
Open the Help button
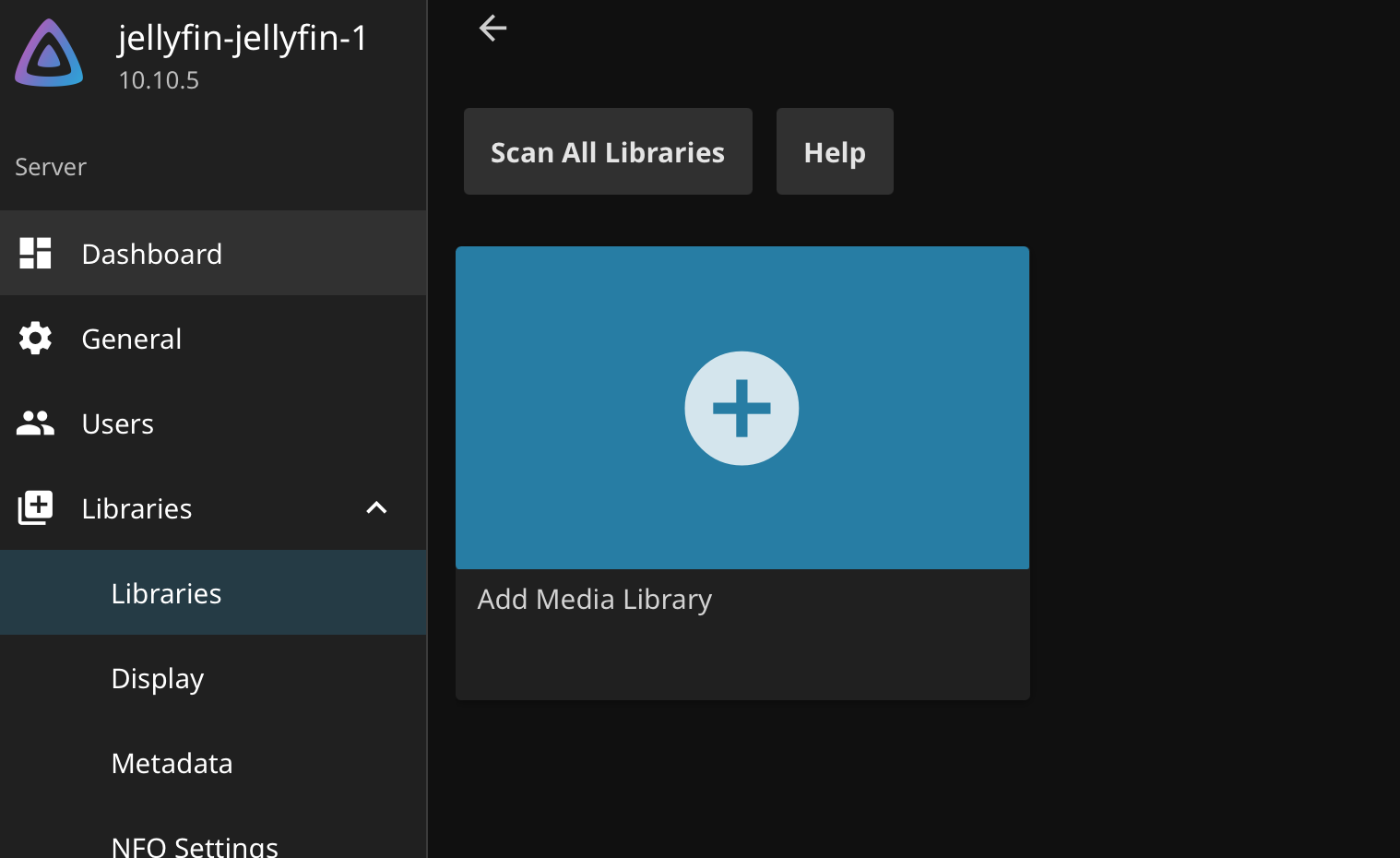click(x=834, y=151)
